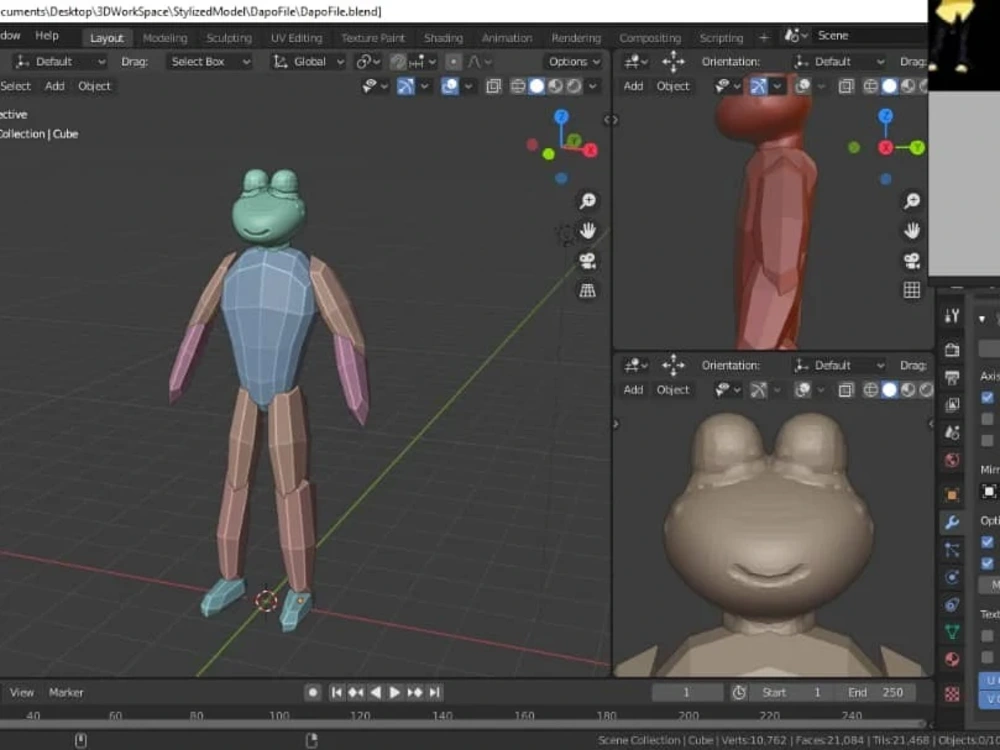
Task: Click the current frame field showing 1
Action: tap(687, 693)
